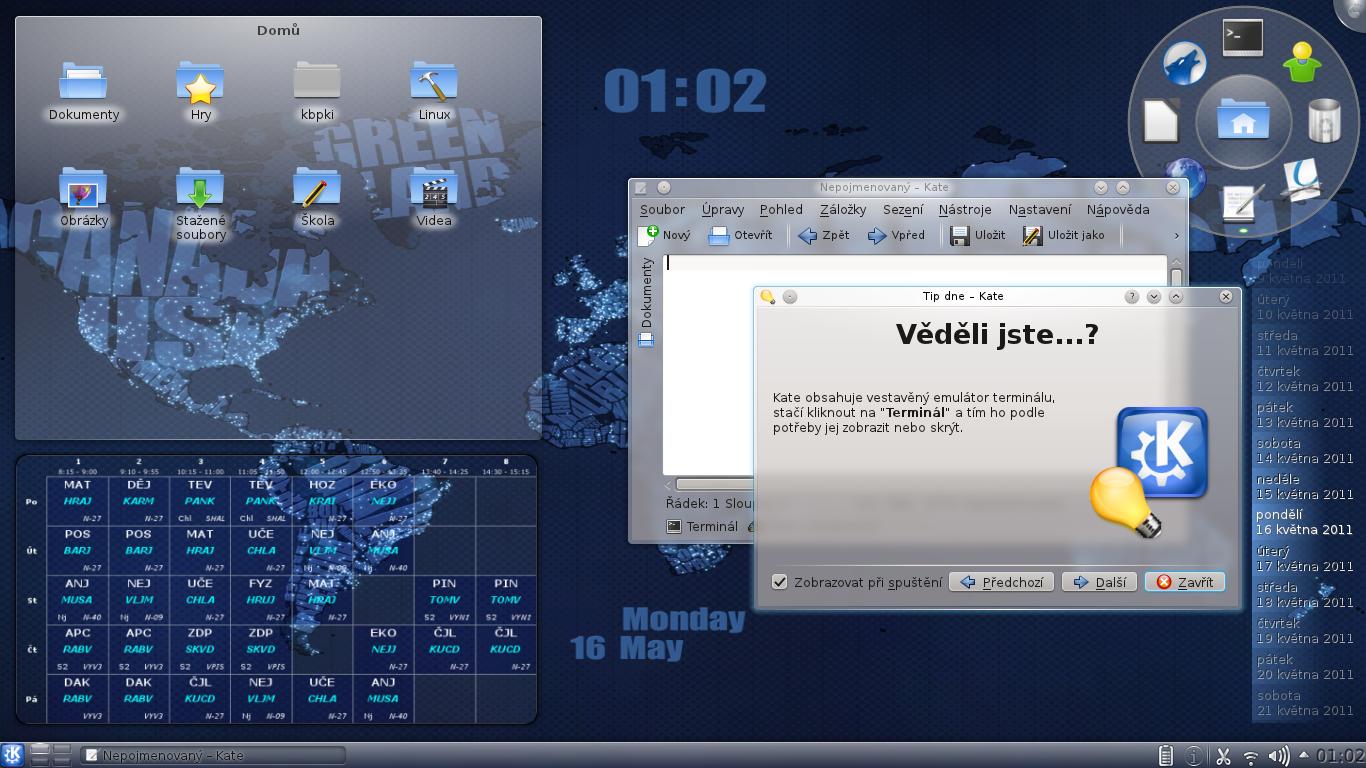Click timetable cell DĚJ KARM
Viewport: 1366px width, 768px height.
[138, 501]
